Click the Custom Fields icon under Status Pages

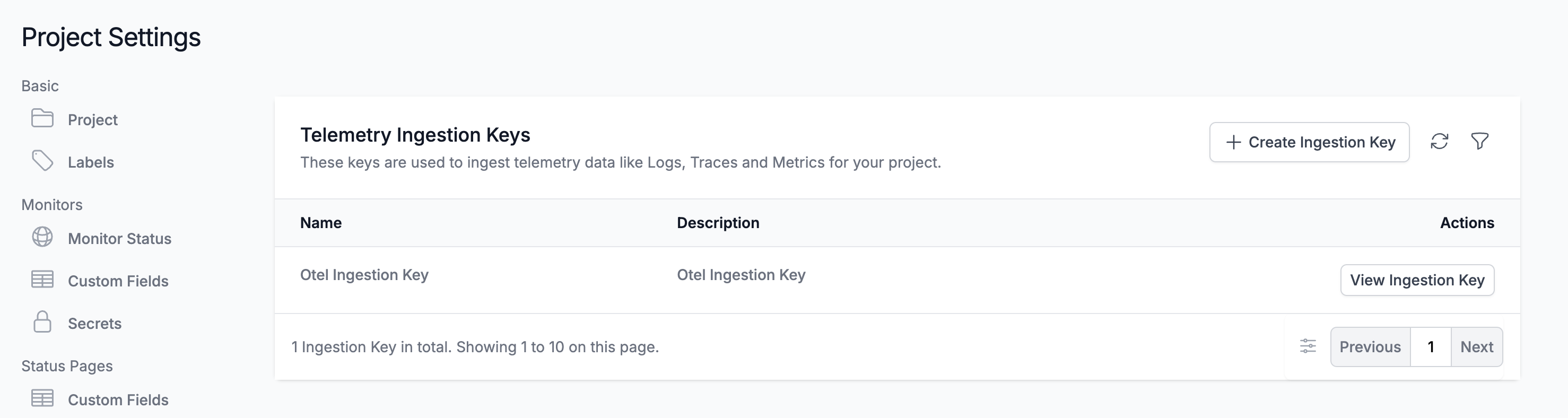[42, 399]
